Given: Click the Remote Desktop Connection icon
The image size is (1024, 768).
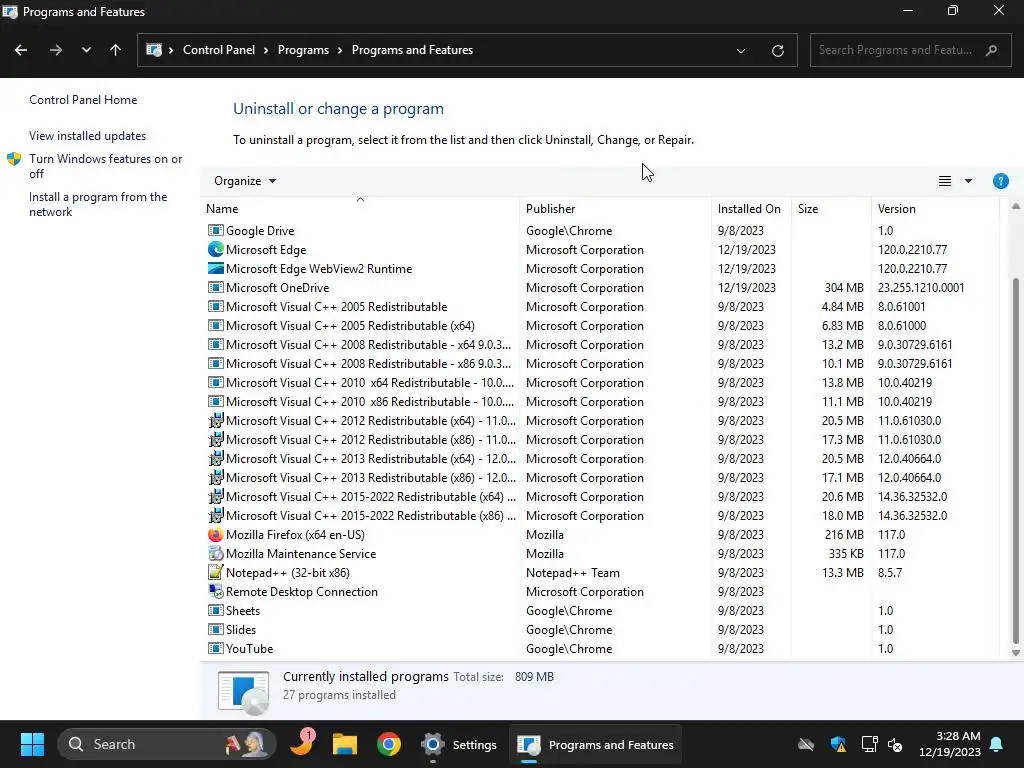Looking at the screenshot, I should pos(215,592).
